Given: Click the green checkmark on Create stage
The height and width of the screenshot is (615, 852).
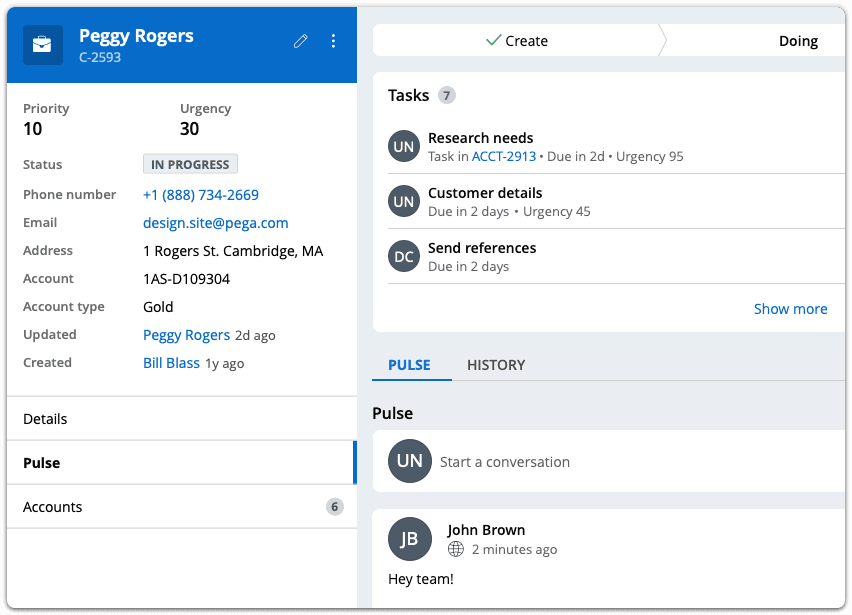Looking at the screenshot, I should pyautogui.click(x=493, y=40).
